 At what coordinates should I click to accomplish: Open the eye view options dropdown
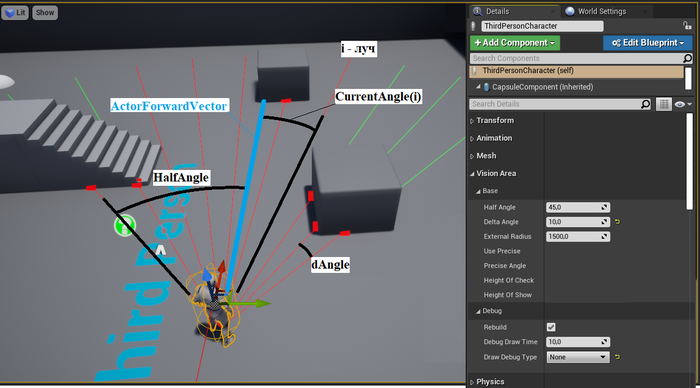[x=683, y=104]
